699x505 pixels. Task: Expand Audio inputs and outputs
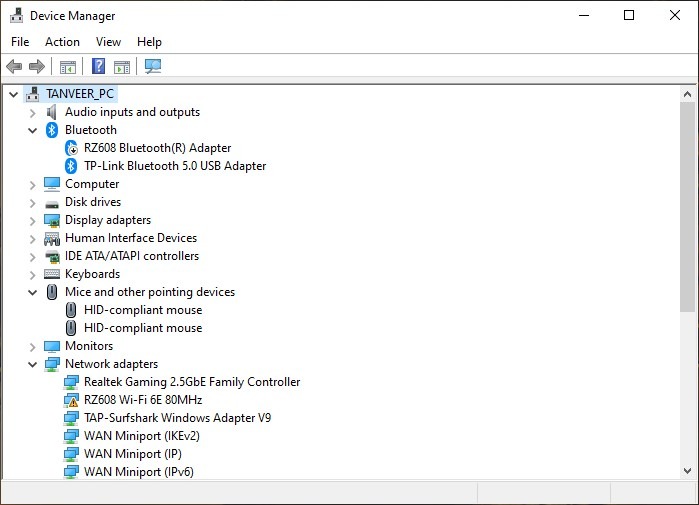(33, 113)
